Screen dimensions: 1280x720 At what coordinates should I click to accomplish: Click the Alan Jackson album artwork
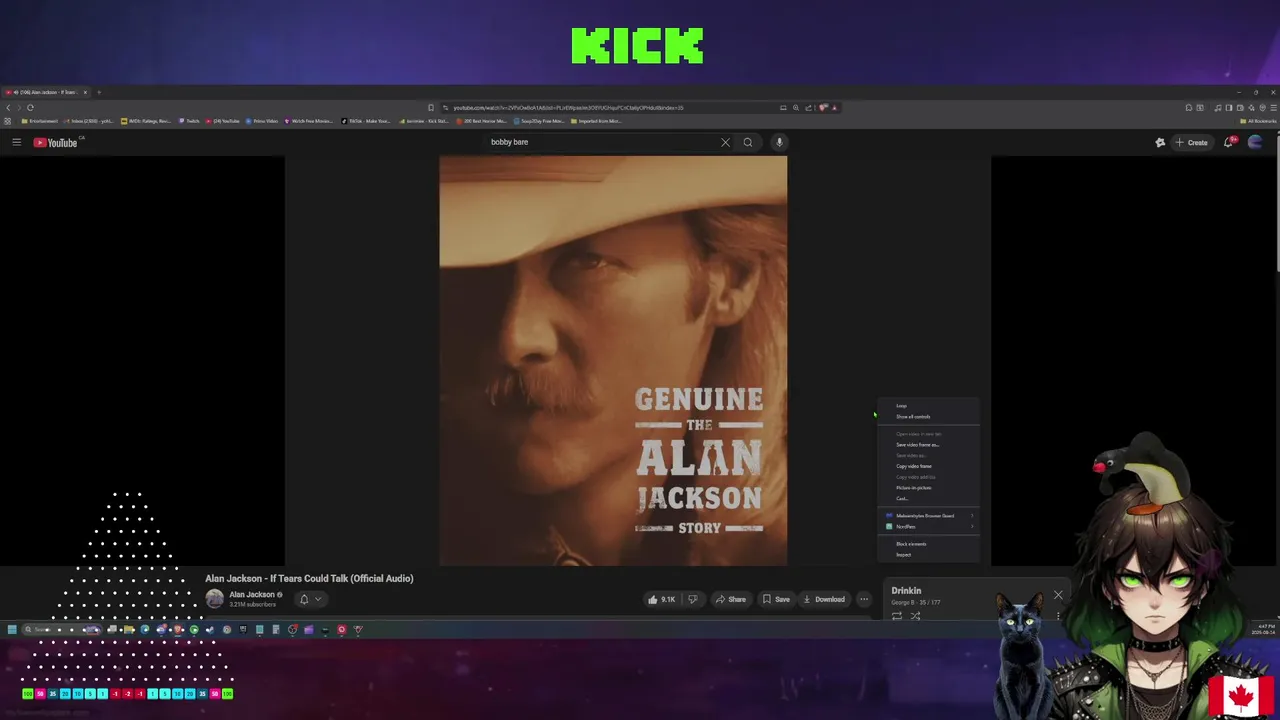click(x=613, y=360)
